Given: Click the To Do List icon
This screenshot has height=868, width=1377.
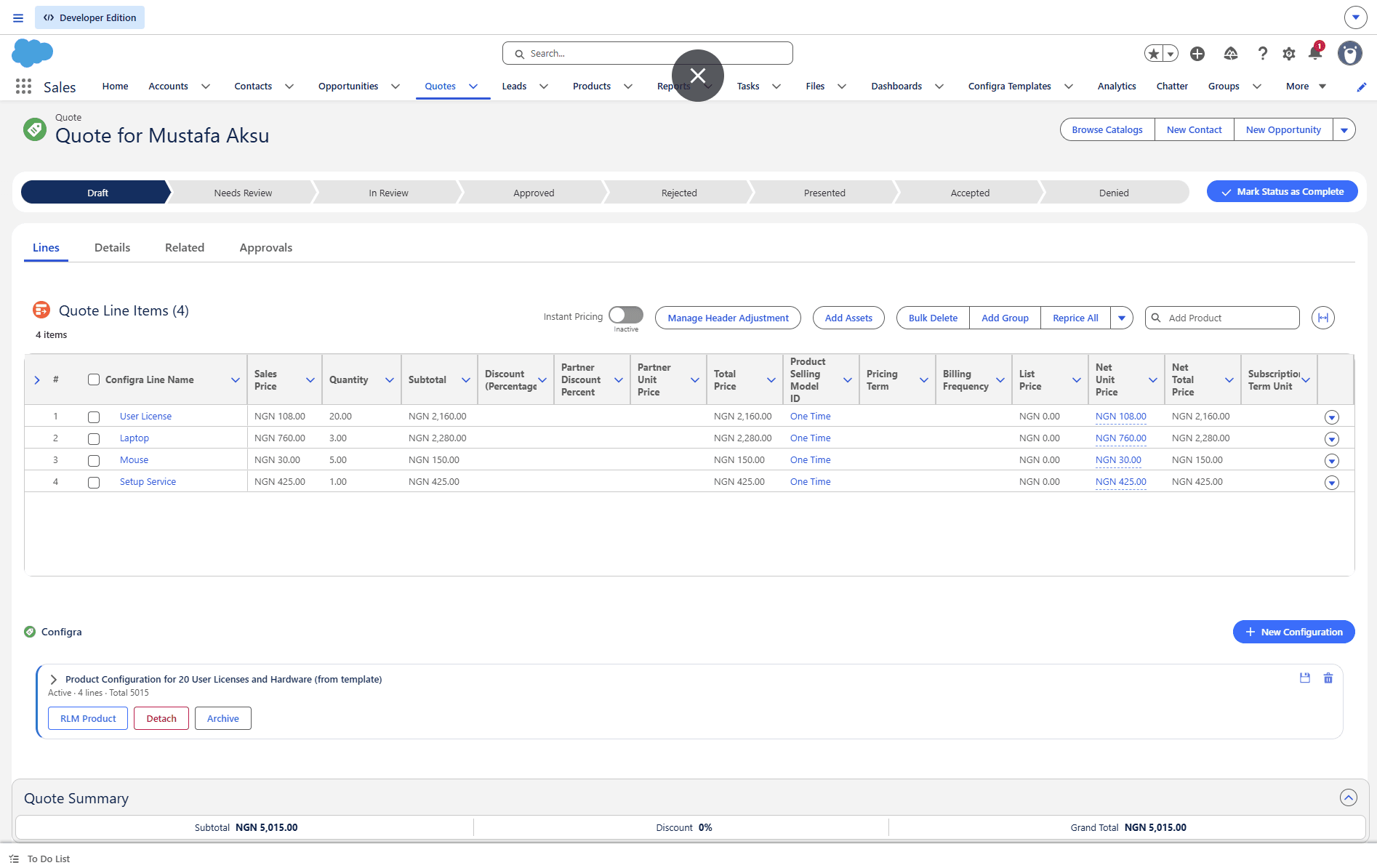Looking at the screenshot, I should coord(14,859).
